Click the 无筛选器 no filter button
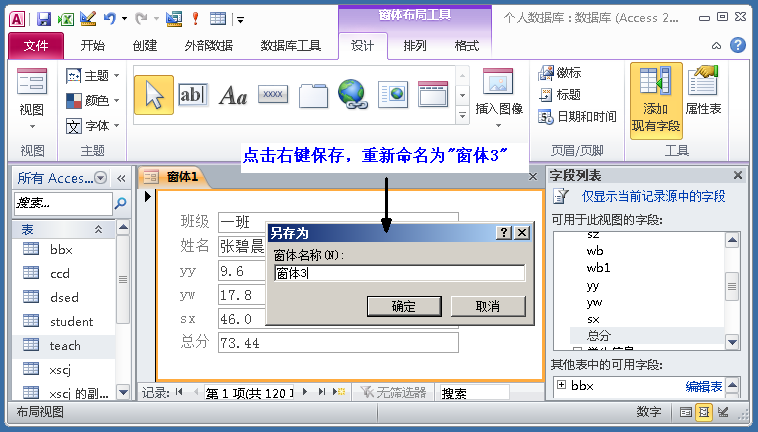The height and width of the screenshot is (432, 758). [393, 392]
